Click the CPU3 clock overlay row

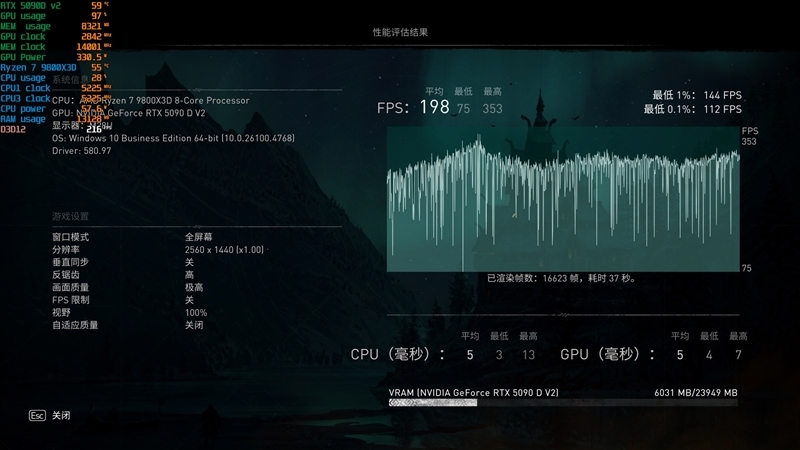click(x=55, y=98)
